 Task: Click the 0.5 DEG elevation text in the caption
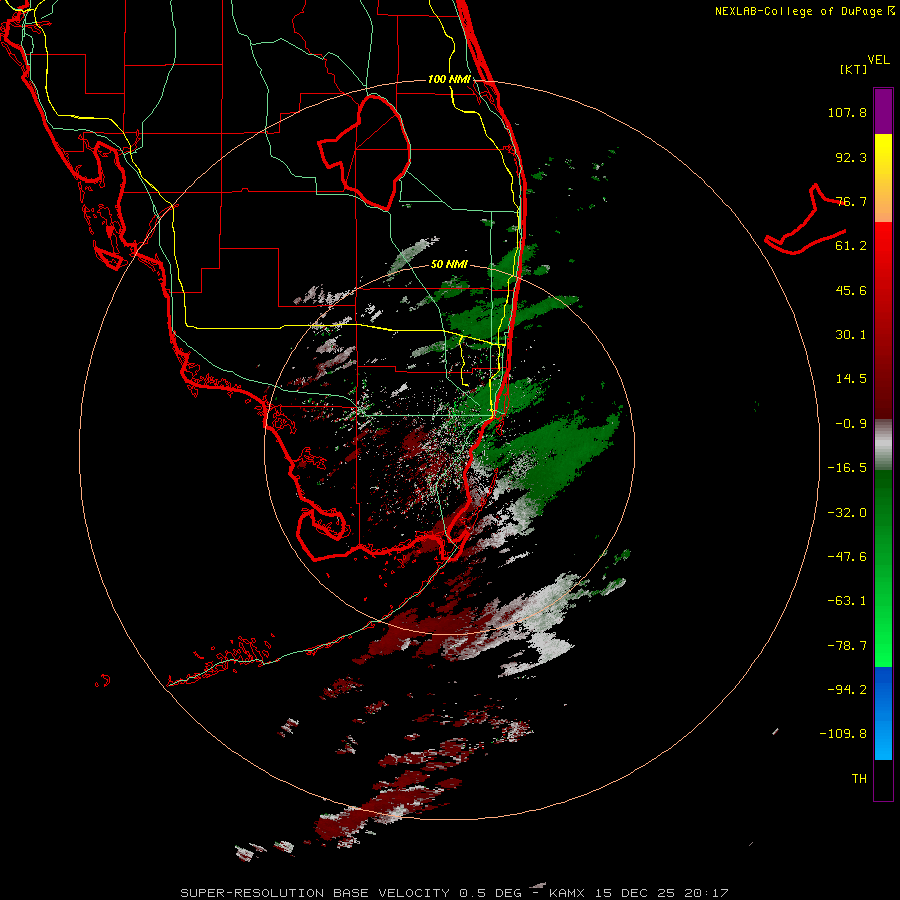coord(490,893)
